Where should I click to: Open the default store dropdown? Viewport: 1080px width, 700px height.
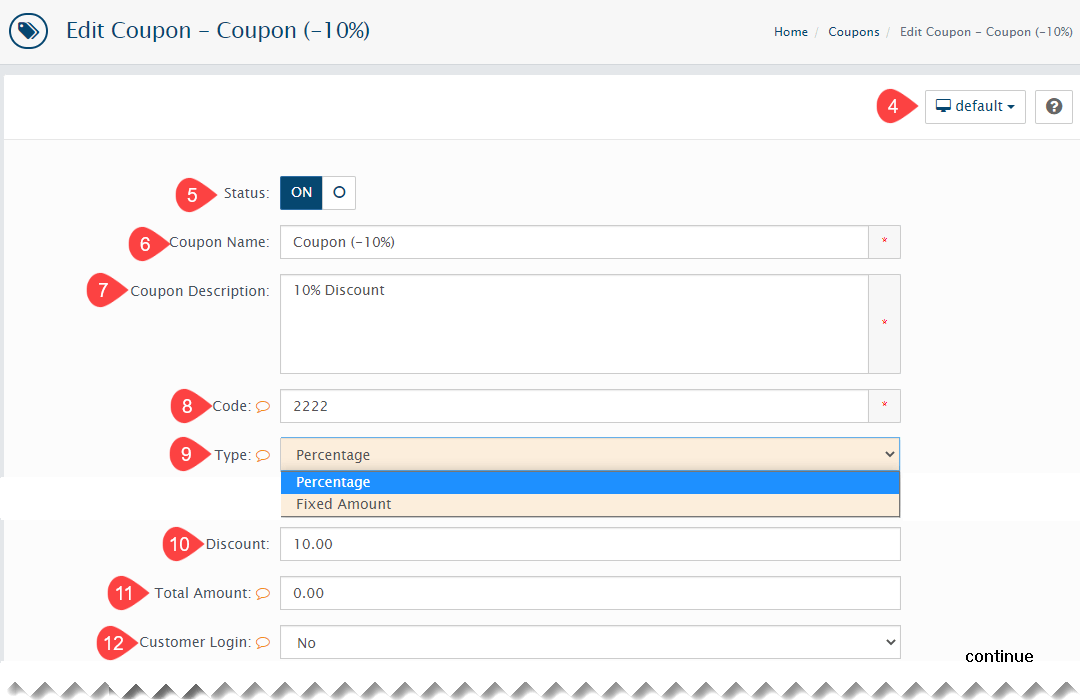point(975,106)
